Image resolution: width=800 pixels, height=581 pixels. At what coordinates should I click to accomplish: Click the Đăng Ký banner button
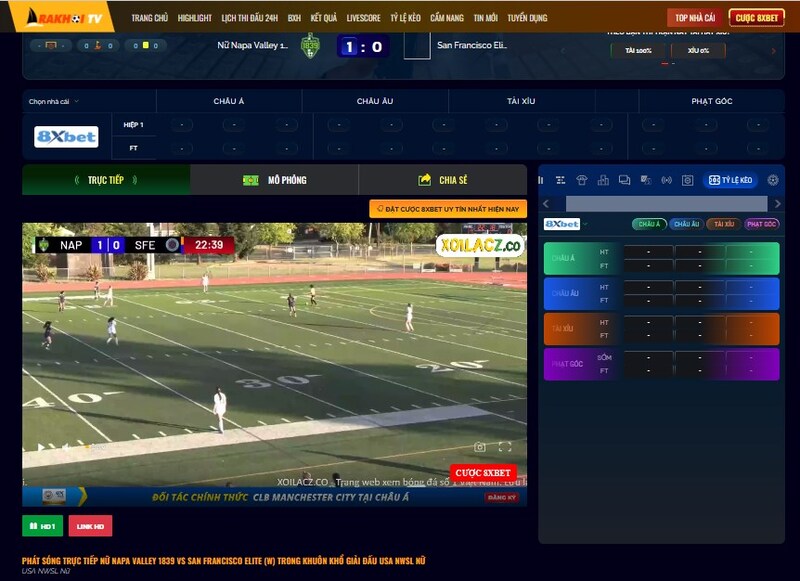(502, 497)
